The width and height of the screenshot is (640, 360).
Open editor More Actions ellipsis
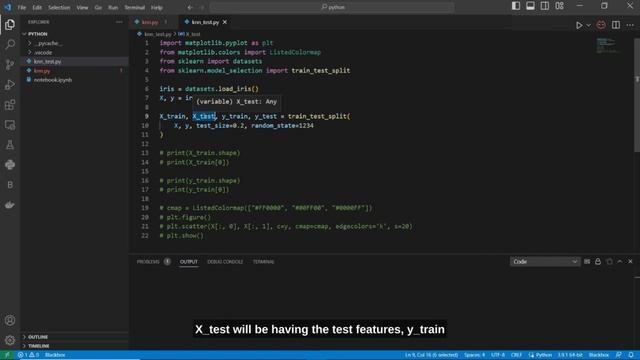click(630, 25)
